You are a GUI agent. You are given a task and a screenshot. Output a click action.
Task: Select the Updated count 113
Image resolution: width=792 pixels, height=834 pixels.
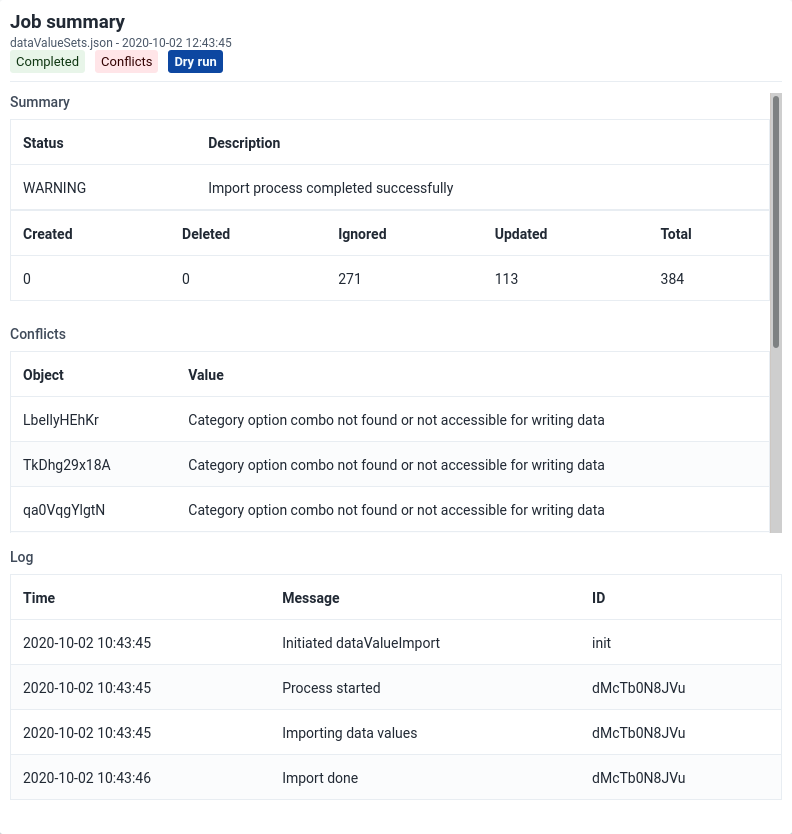[506, 279]
